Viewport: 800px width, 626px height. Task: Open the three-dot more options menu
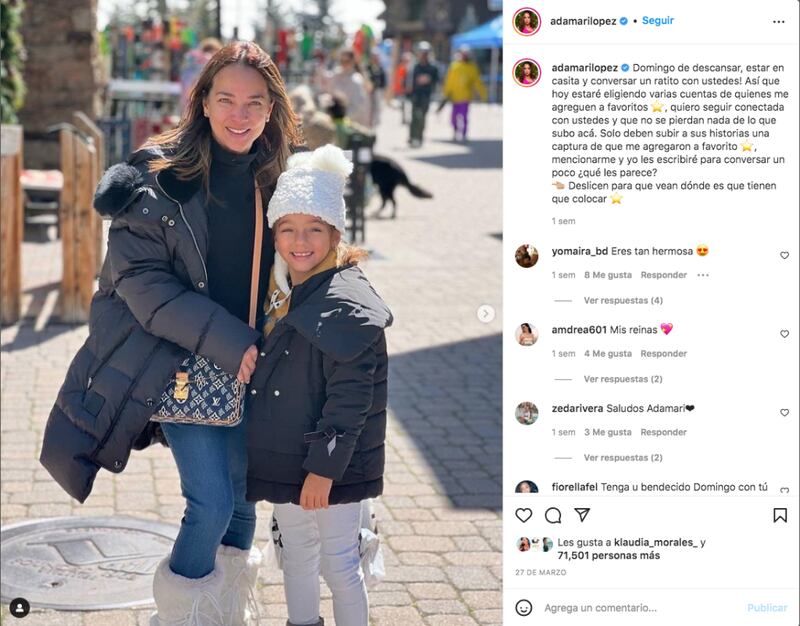click(779, 21)
